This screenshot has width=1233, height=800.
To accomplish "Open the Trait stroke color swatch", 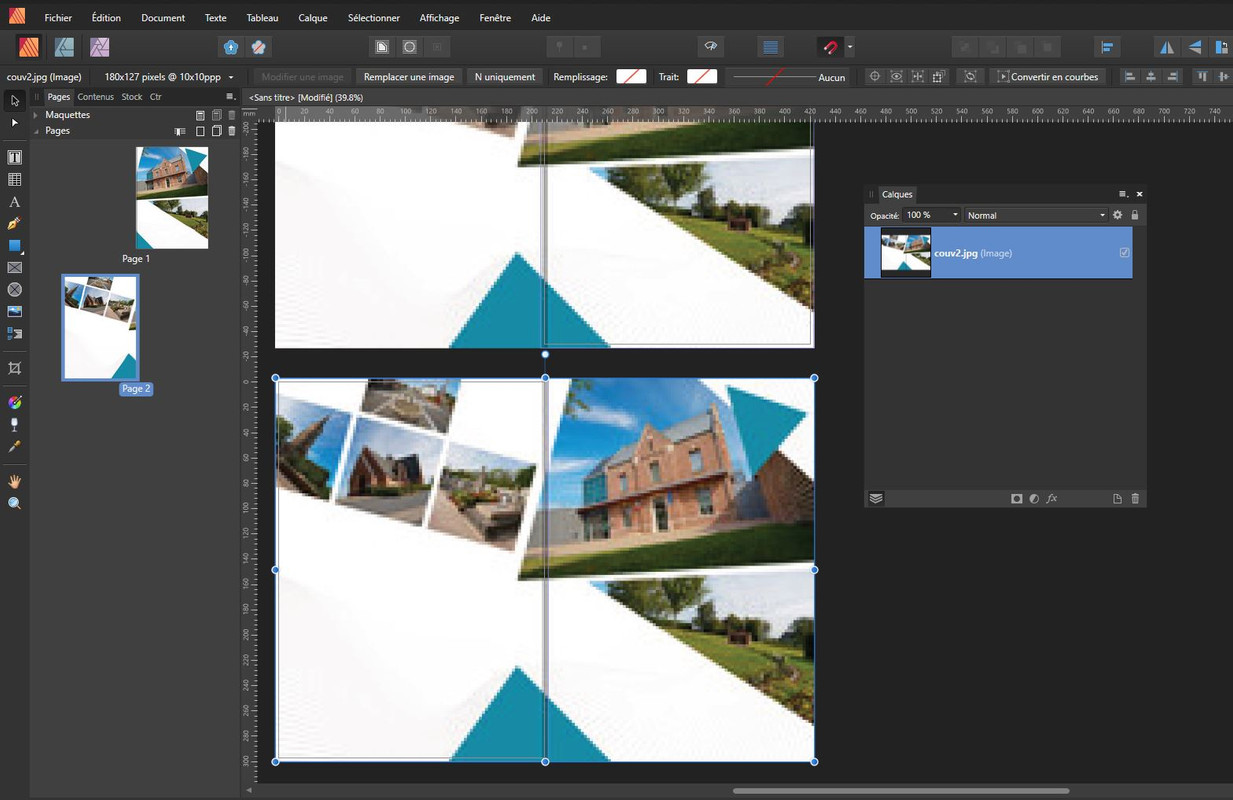I will (702, 77).
